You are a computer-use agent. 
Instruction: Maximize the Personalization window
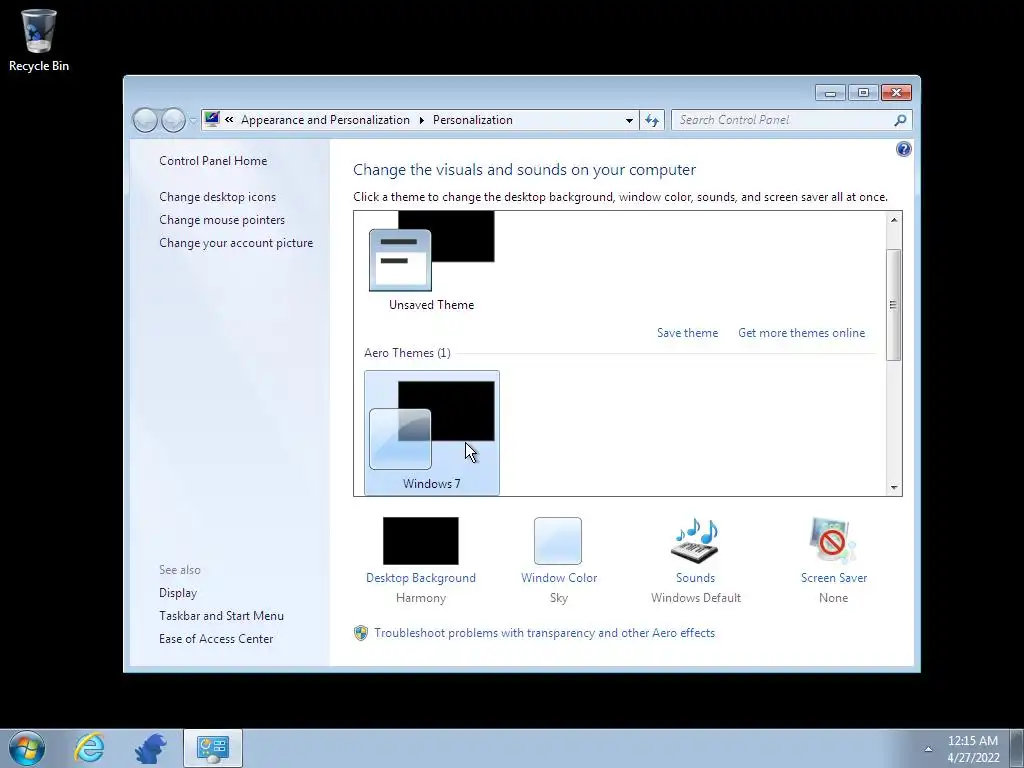point(863,93)
